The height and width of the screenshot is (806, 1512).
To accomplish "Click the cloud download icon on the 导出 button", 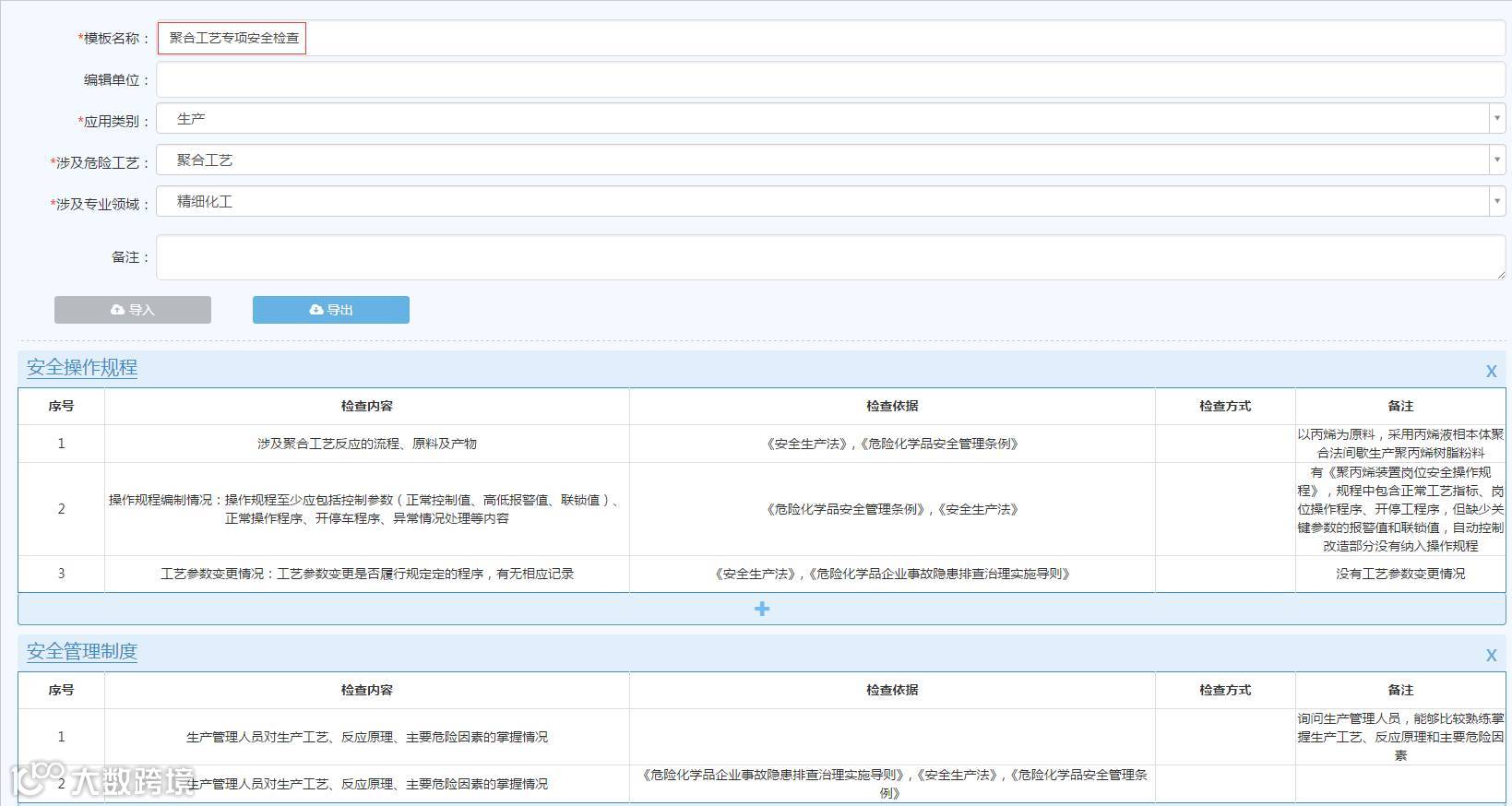I will click(x=315, y=310).
